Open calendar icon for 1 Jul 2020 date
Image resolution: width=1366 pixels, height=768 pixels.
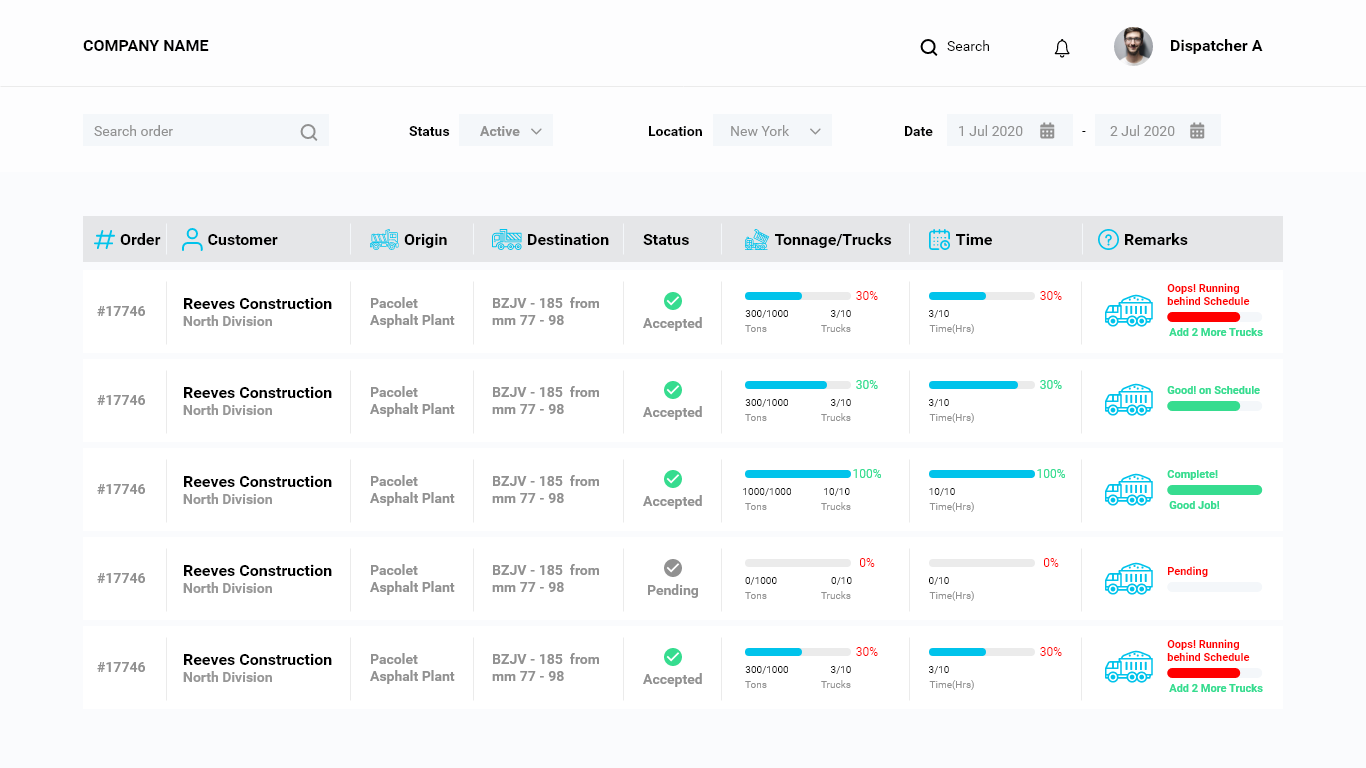1047,131
